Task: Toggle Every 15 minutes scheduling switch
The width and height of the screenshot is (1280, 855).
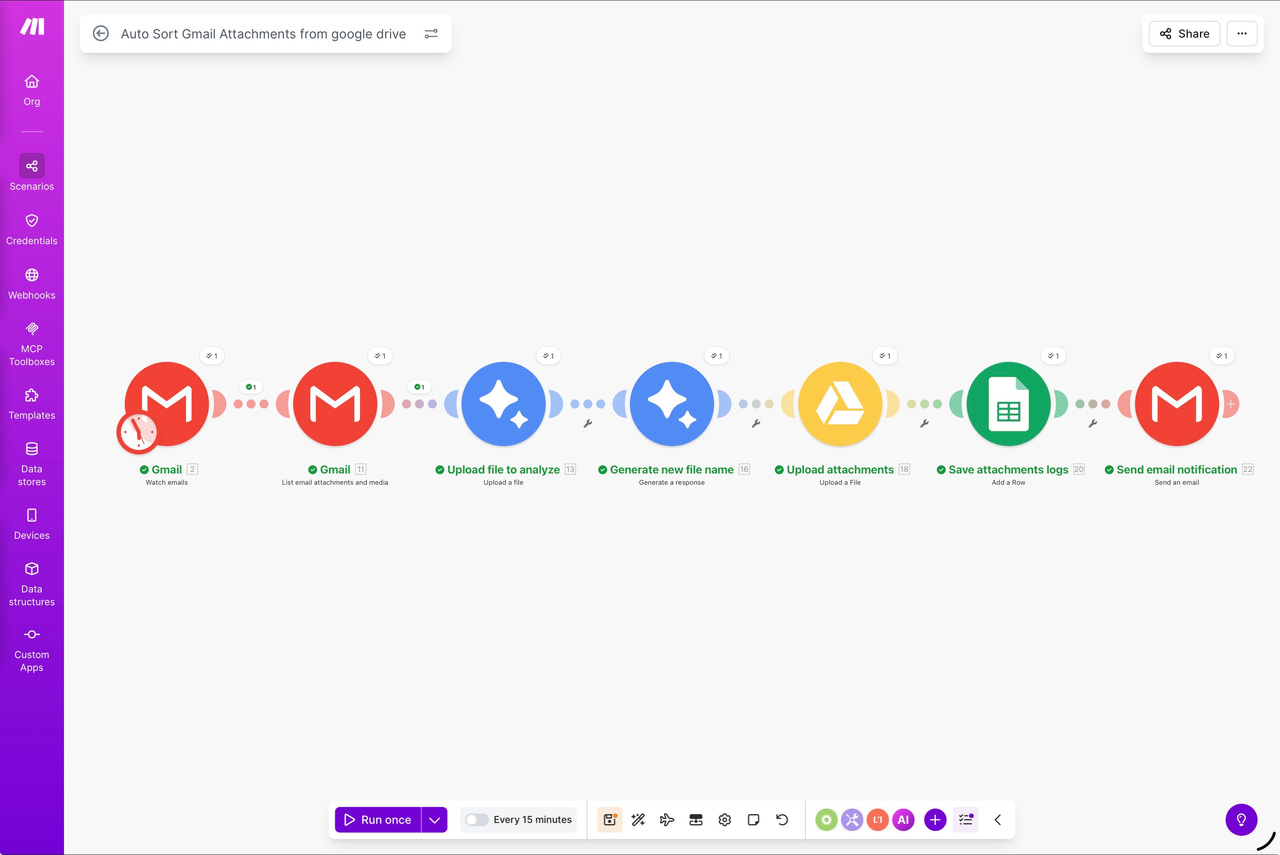Action: pyautogui.click(x=477, y=820)
